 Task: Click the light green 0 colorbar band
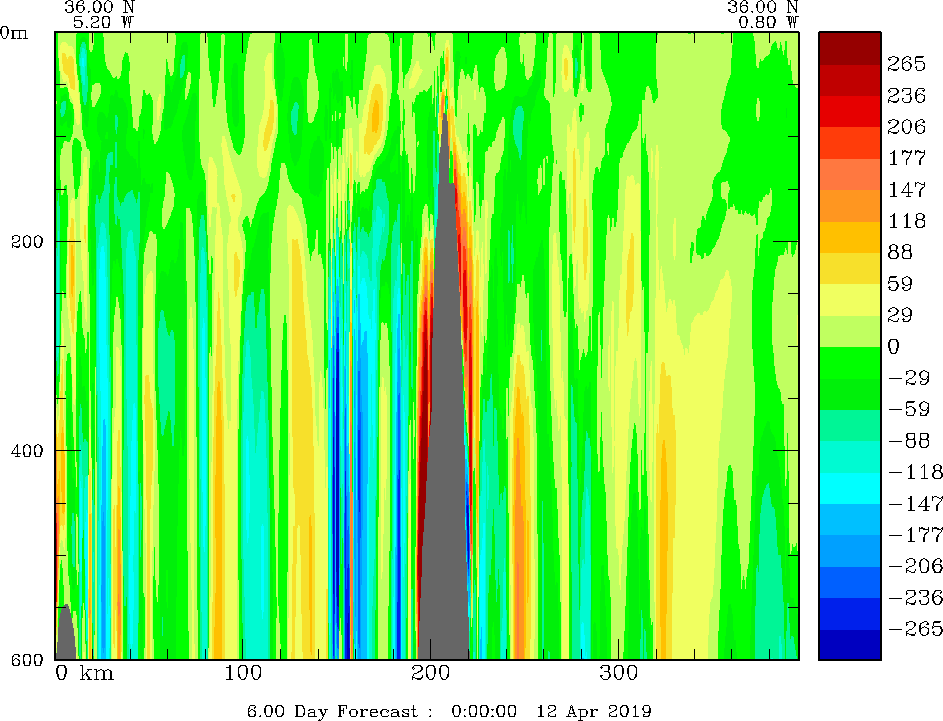pyautogui.click(x=850, y=331)
